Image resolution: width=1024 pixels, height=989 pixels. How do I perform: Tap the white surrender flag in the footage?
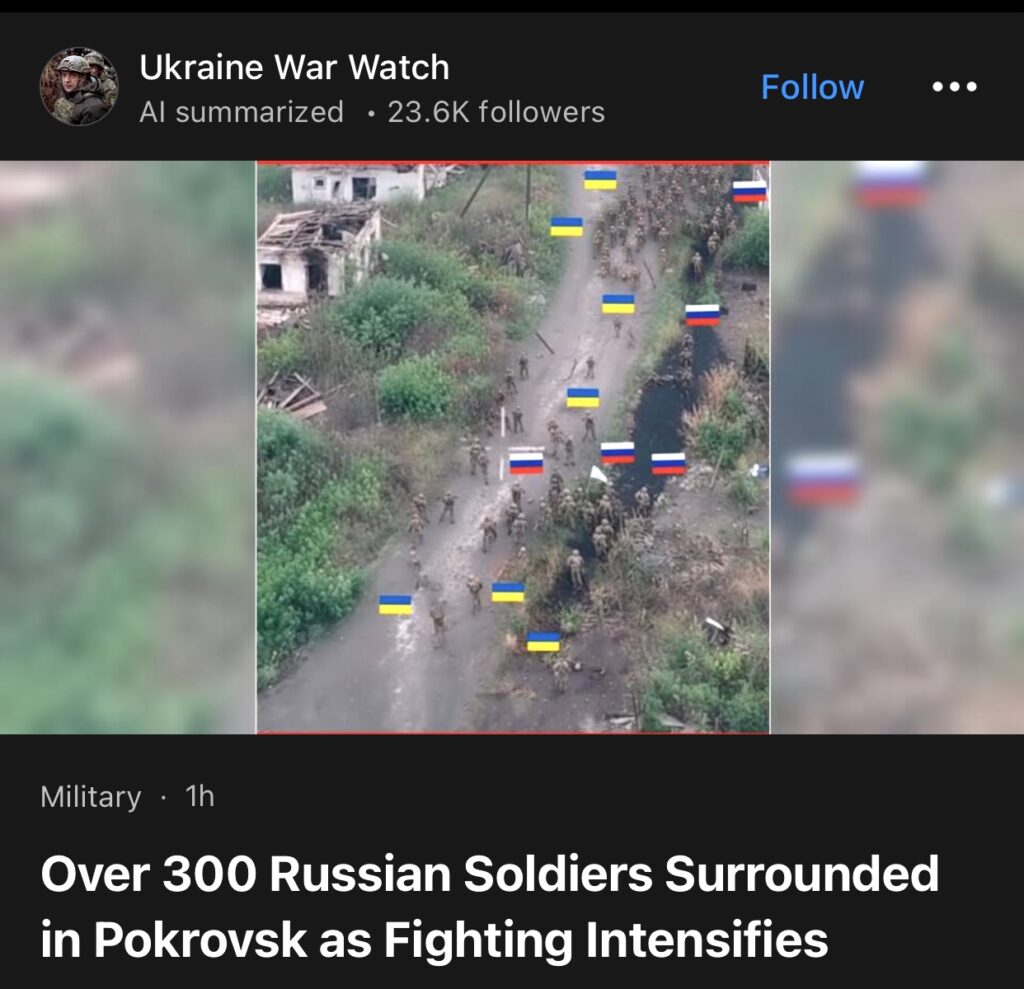[596, 475]
